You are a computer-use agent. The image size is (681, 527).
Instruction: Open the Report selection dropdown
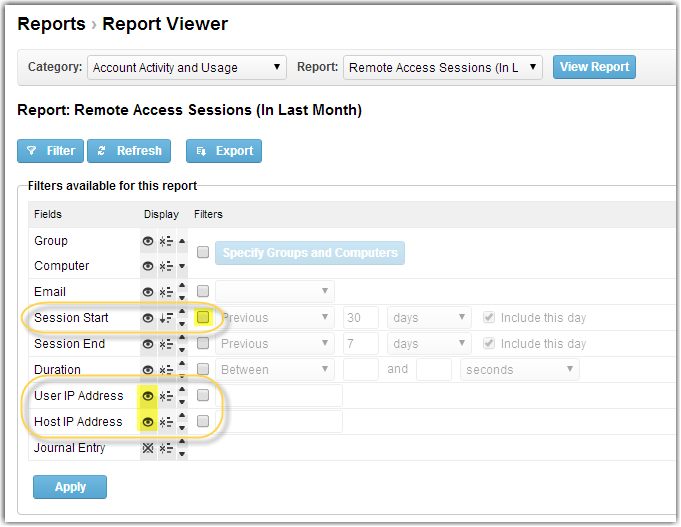(443, 68)
